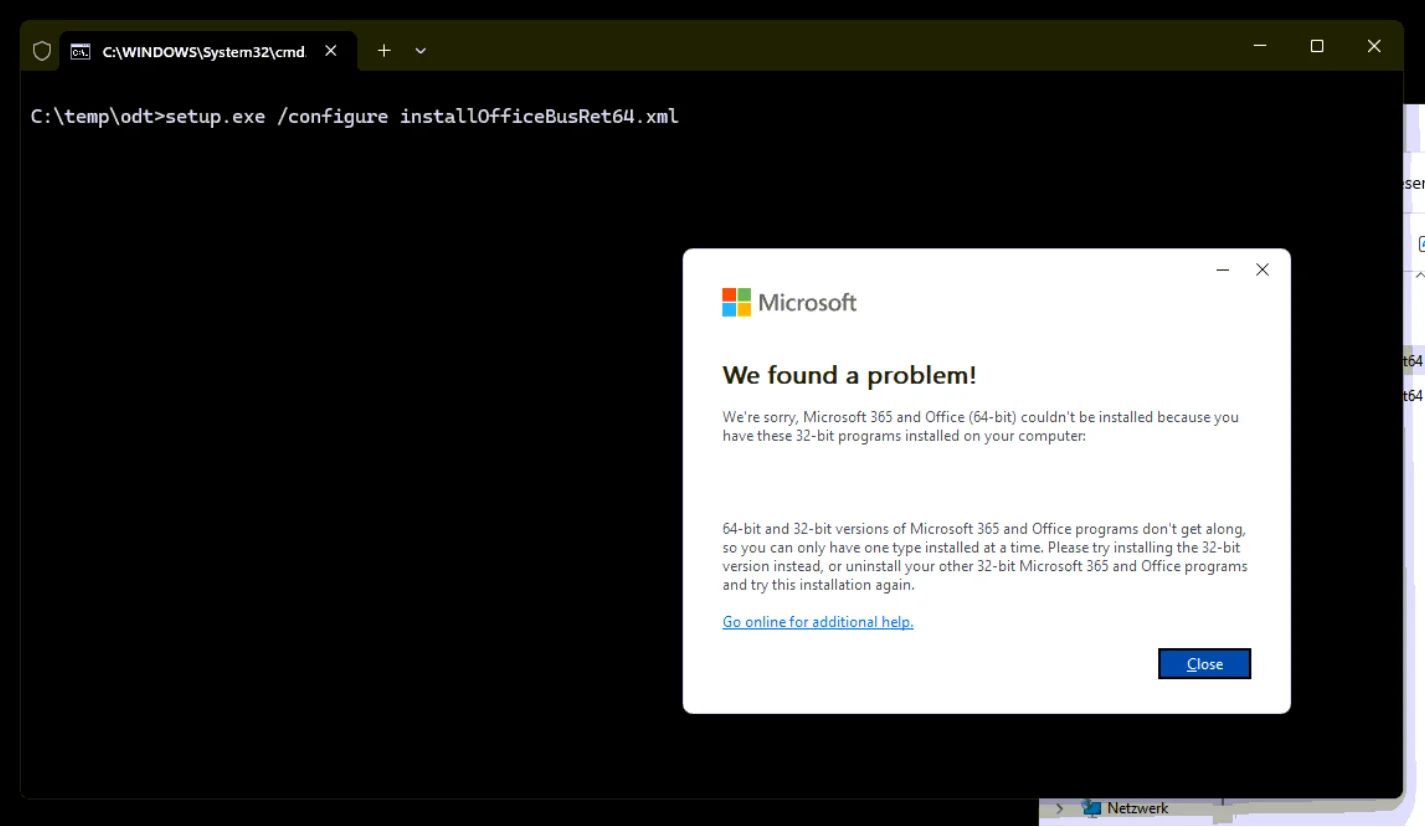Select Netzwerk in the Explorer tree
This screenshot has width=1425, height=827.
[1137, 808]
